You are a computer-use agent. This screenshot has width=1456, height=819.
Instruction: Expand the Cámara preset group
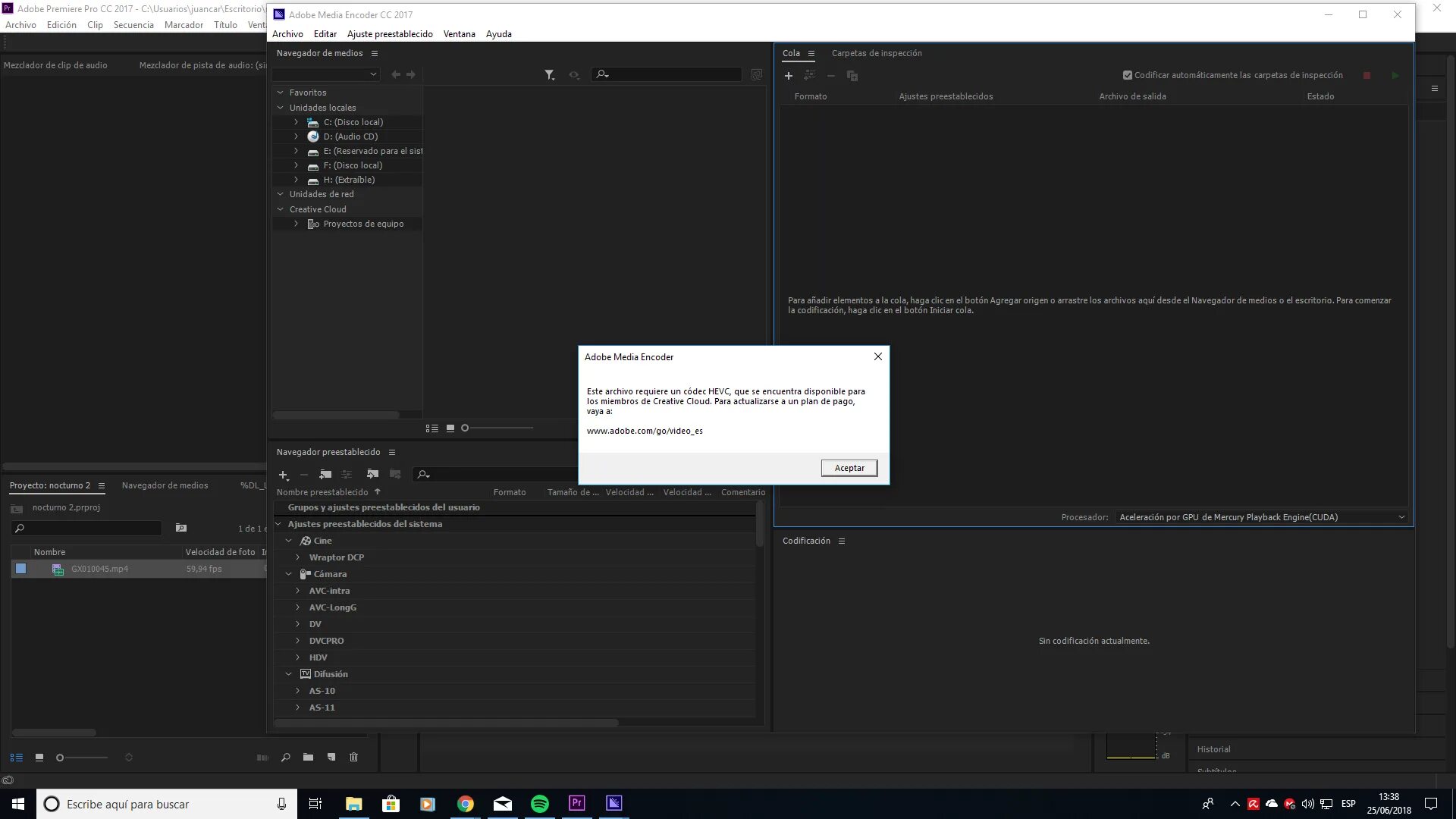[x=288, y=573]
